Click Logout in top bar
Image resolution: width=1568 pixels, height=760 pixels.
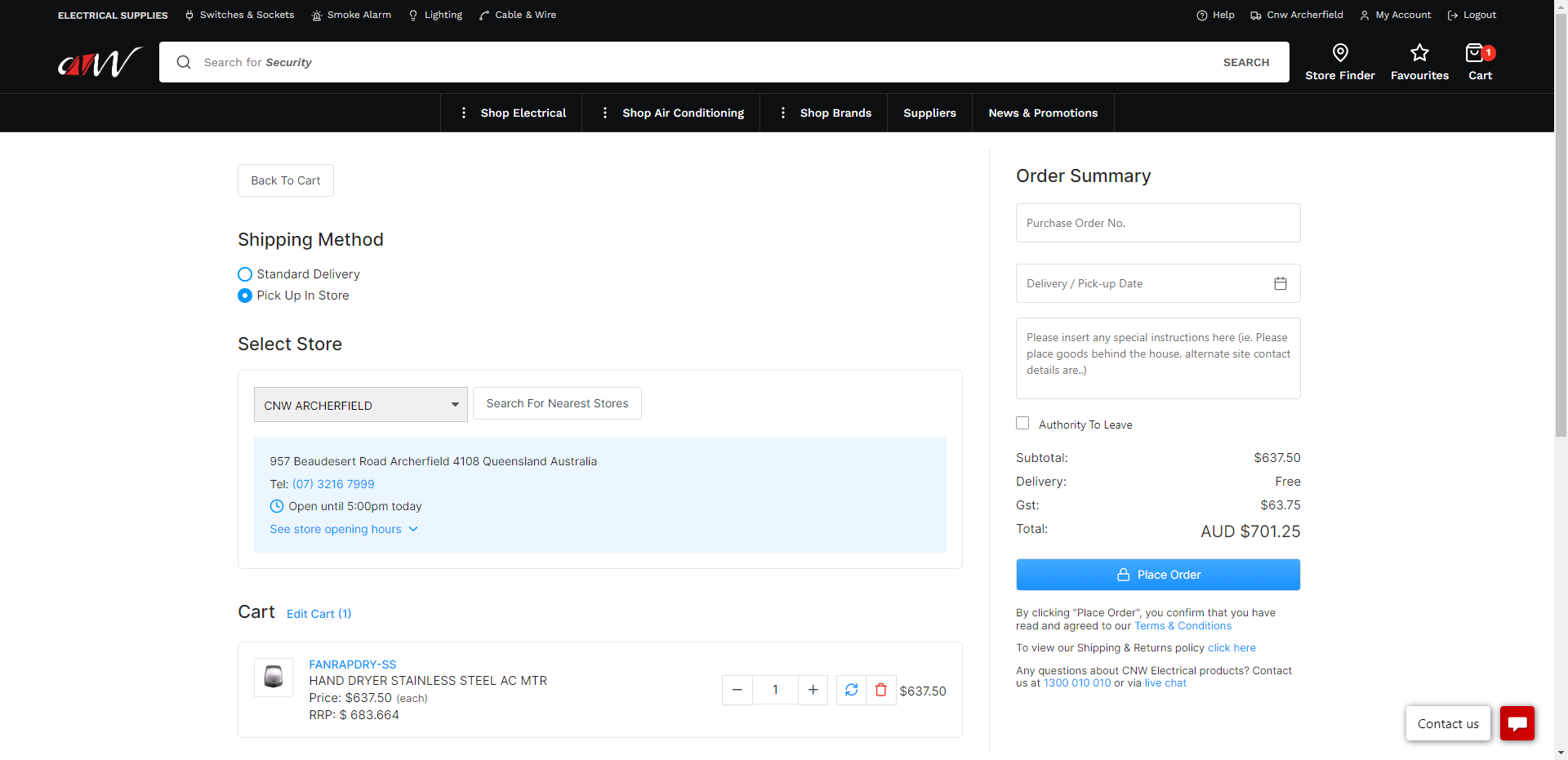click(1472, 15)
